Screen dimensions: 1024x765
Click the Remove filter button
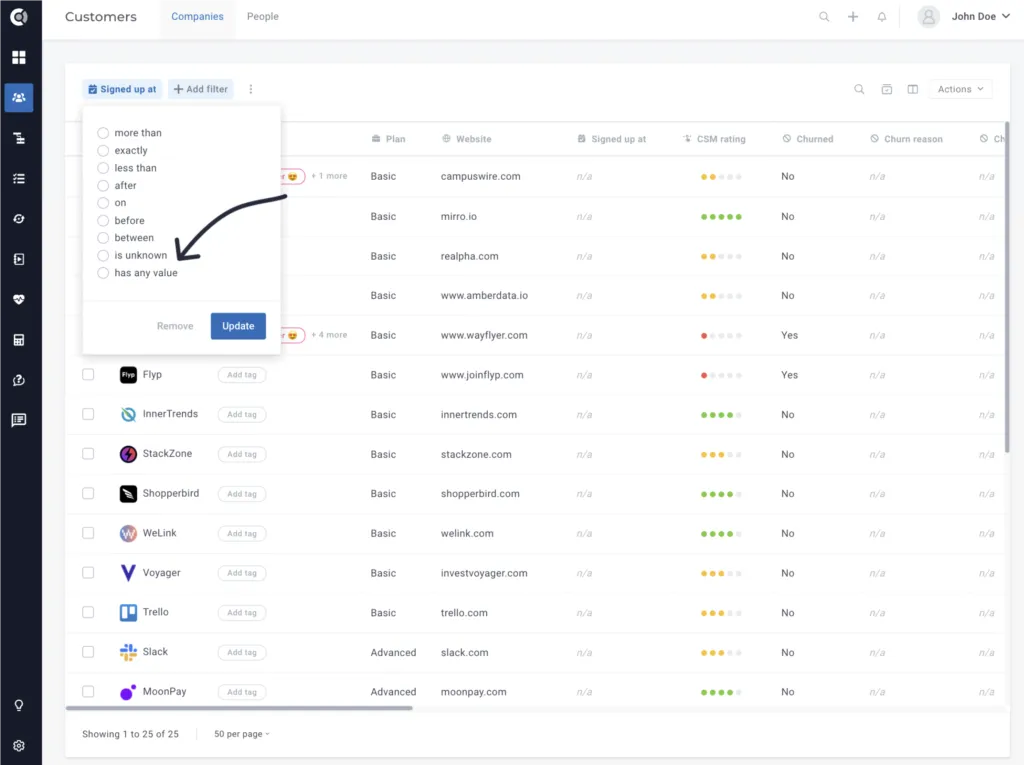[175, 326]
